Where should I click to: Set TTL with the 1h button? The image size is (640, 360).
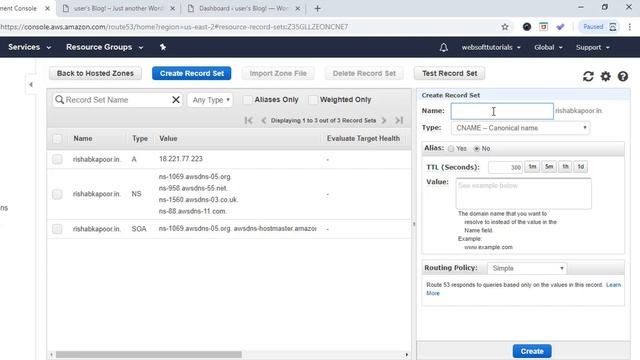coord(565,167)
